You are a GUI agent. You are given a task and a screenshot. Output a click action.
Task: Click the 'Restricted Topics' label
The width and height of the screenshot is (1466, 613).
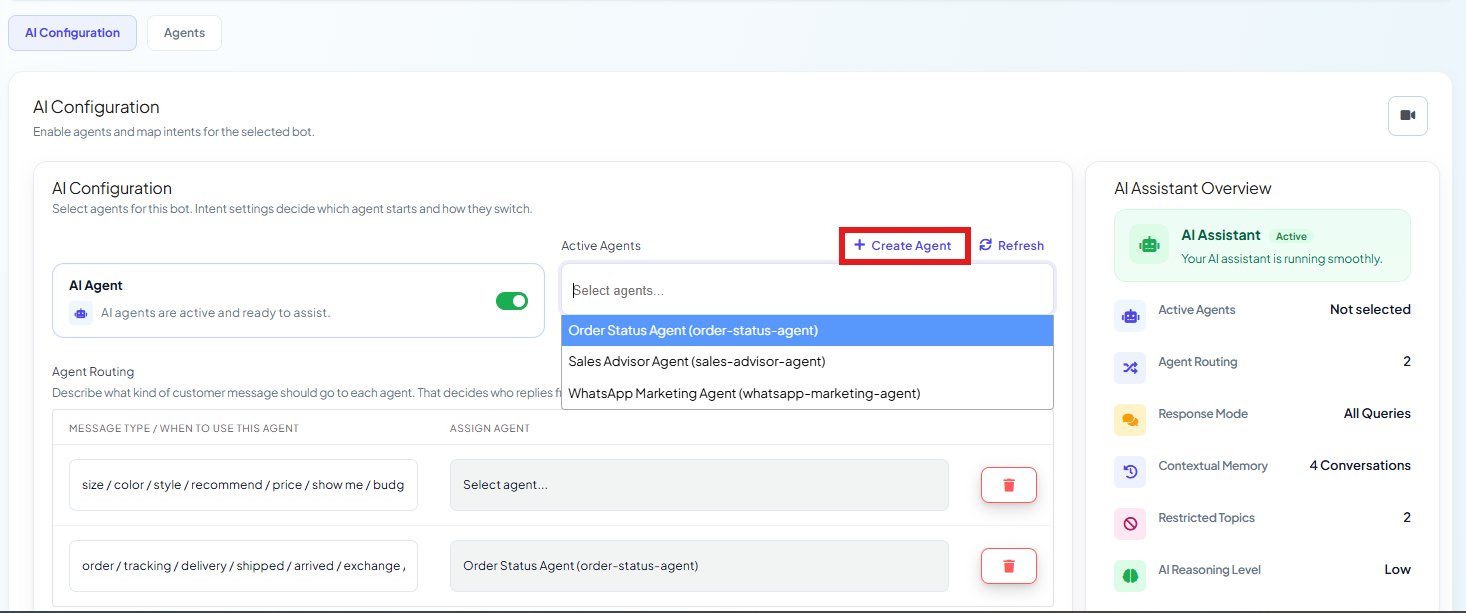coord(1208,518)
